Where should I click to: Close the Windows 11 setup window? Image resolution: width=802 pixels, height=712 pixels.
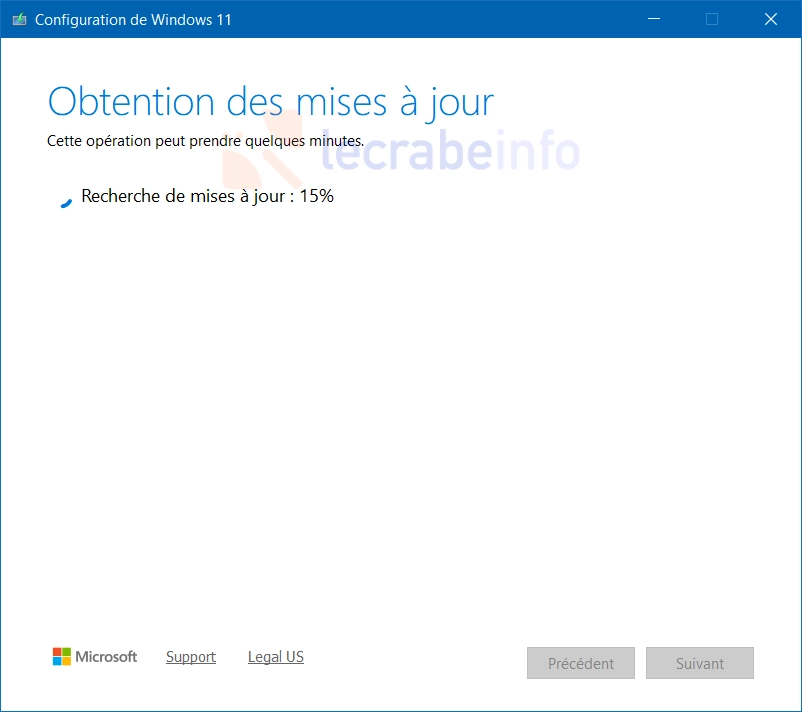[770, 19]
